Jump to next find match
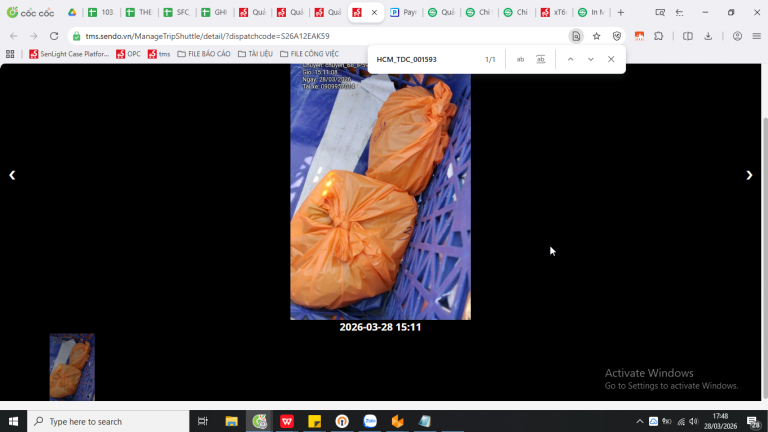Viewport: 768px width, 432px height. (x=591, y=59)
